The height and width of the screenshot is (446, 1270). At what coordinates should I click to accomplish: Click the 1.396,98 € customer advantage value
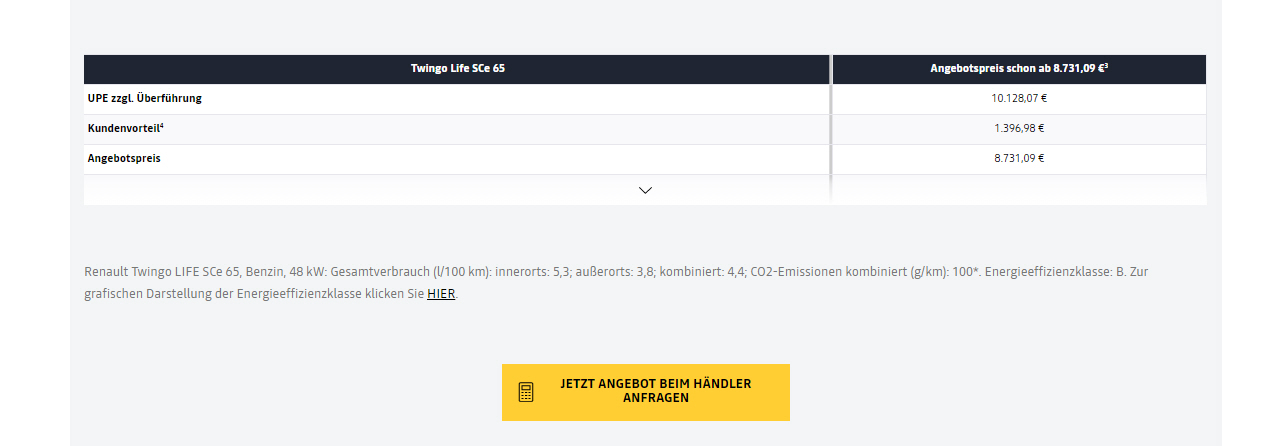click(1019, 128)
